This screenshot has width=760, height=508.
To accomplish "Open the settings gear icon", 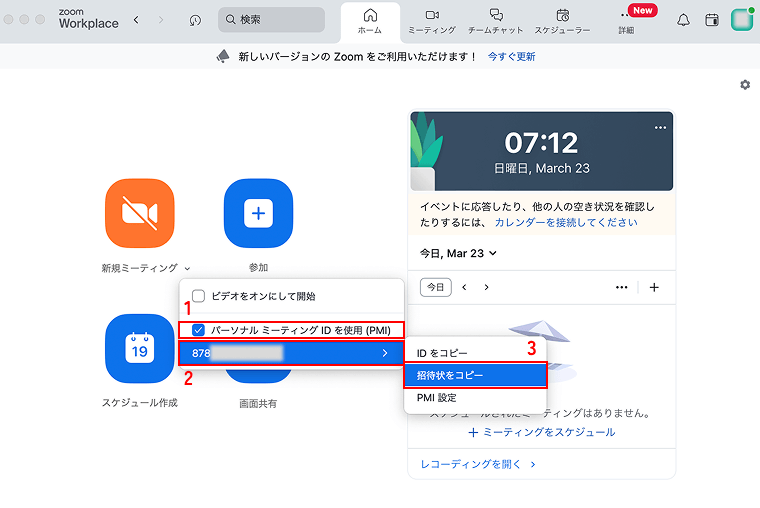I will [745, 85].
